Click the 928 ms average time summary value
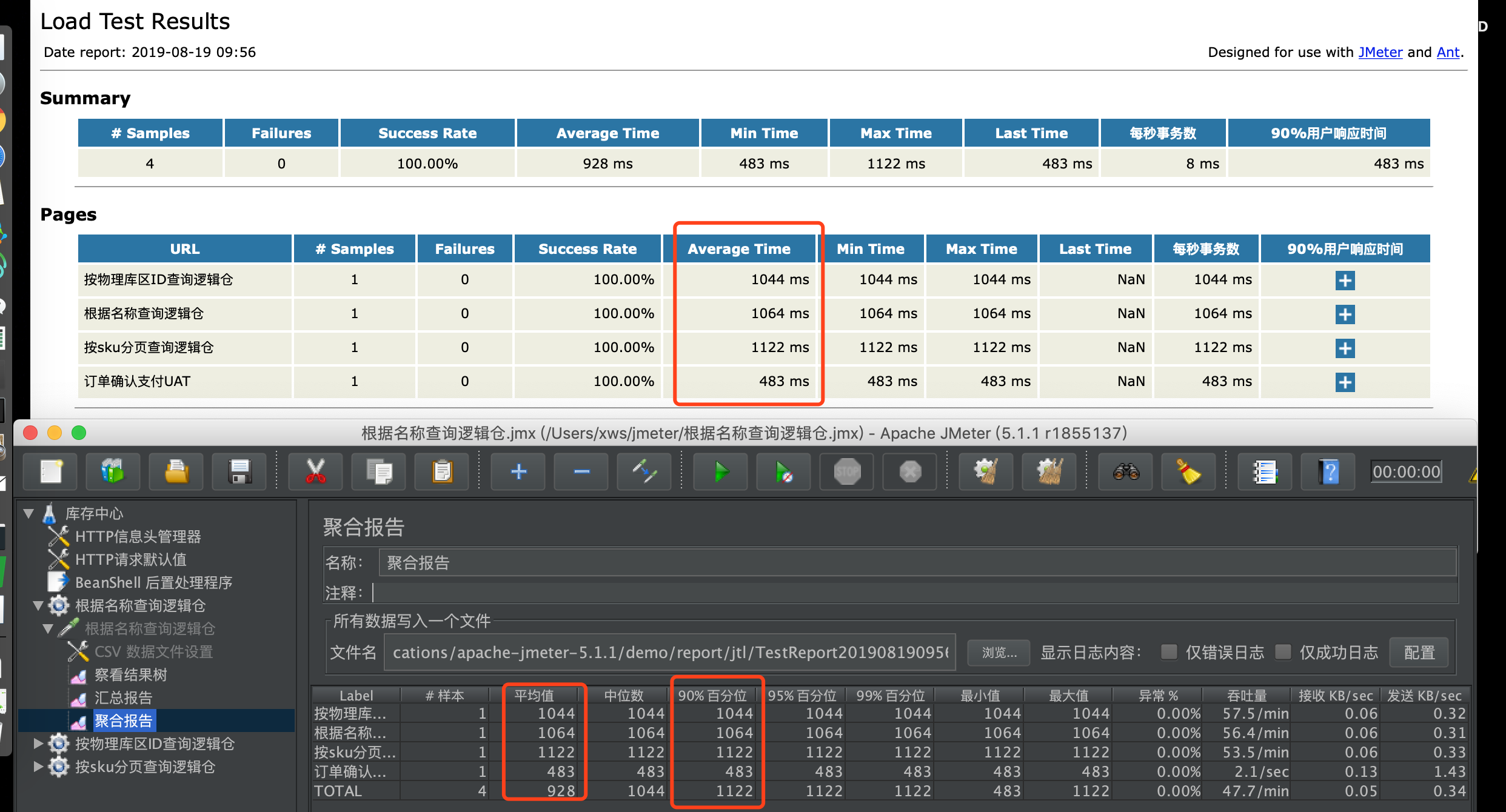 [x=607, y=164]
